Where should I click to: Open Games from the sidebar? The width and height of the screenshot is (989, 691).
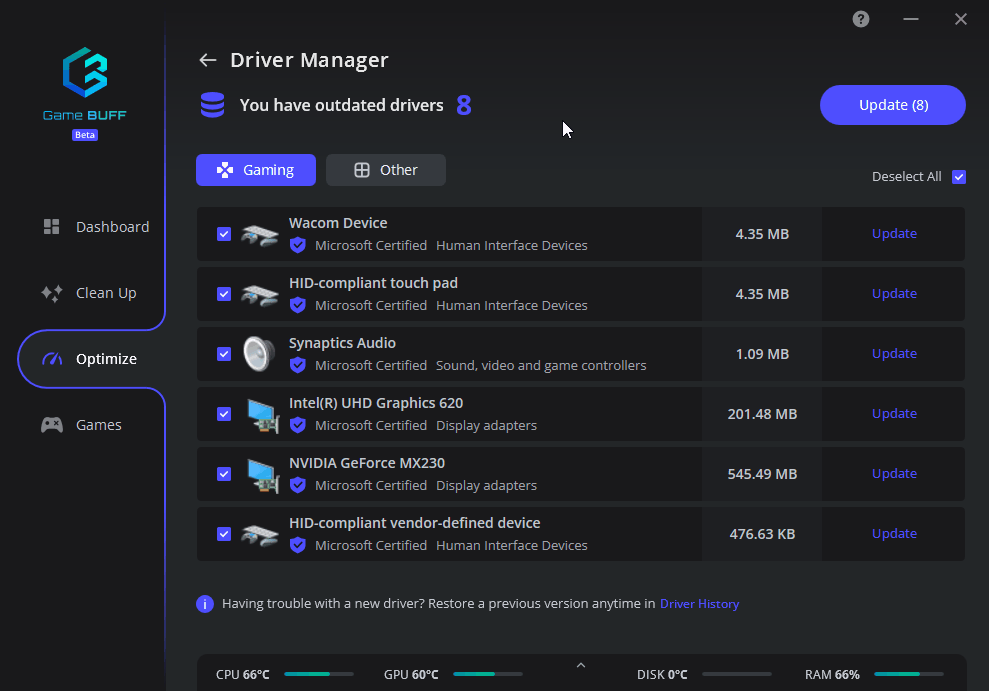point(82,425)
